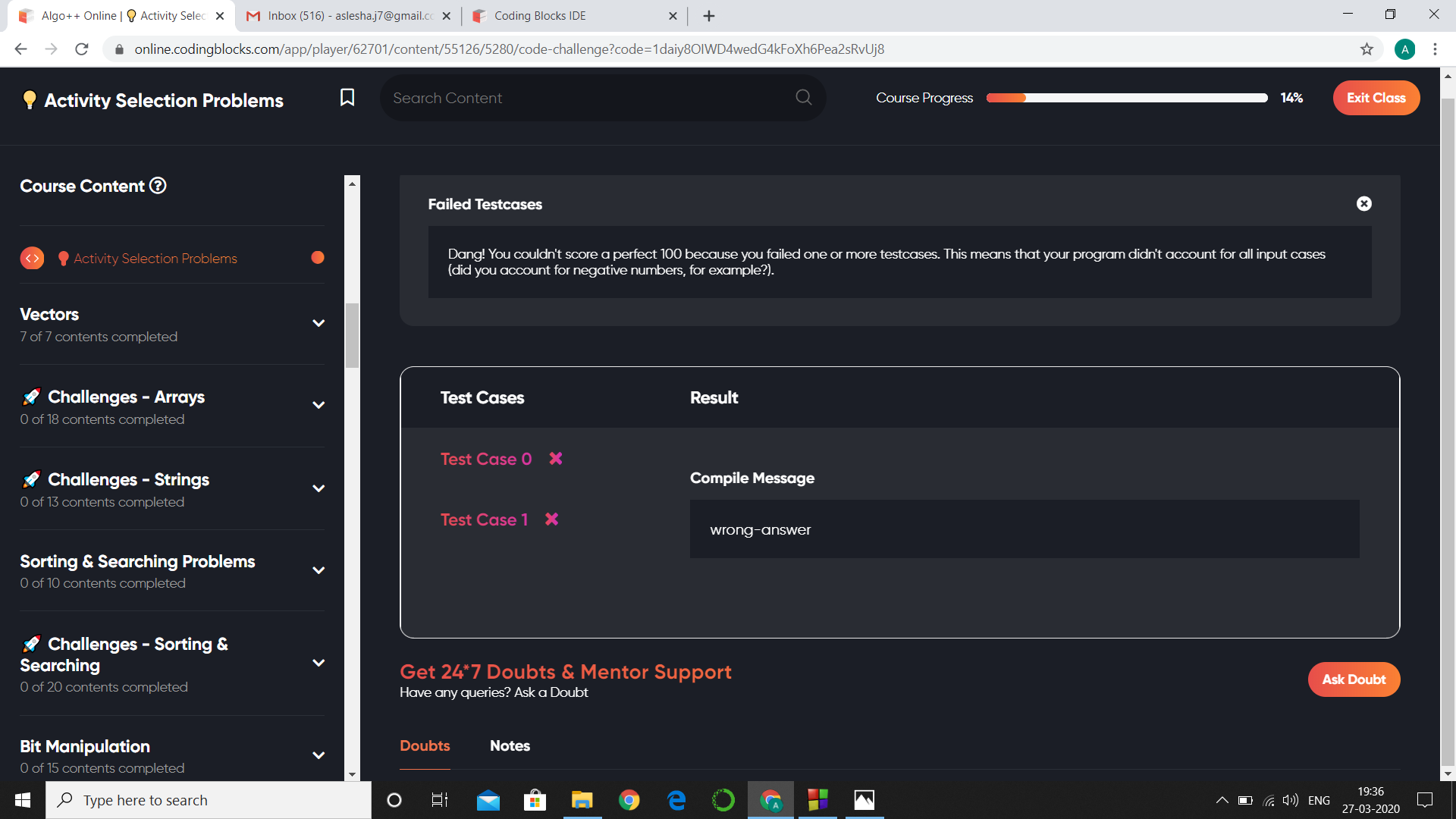This screenshot has width=1456, height=819.
Task: Click the orange status dot for Activity Selection Problems
Action: (318, 258)
